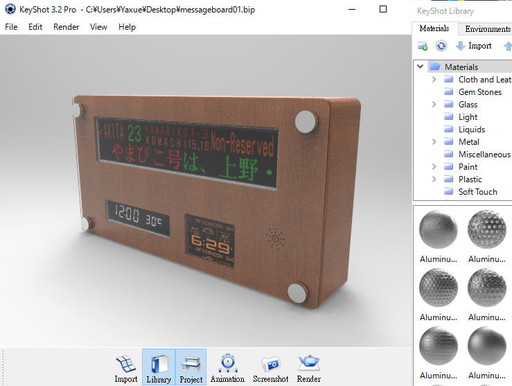Expand the Plastic folder
This screenshot has height=386, width=512.
(x=434, y=179)
